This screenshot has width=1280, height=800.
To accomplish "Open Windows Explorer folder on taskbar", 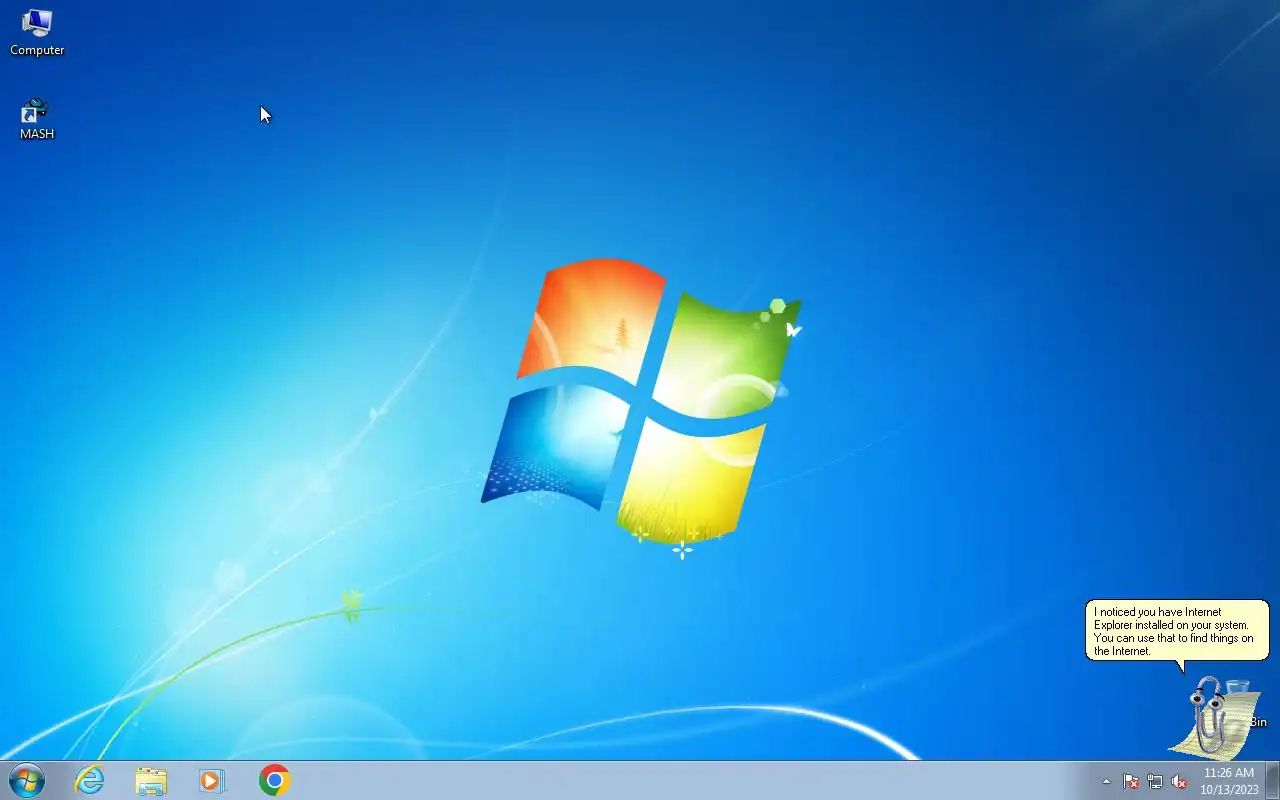I will (151, 780).
